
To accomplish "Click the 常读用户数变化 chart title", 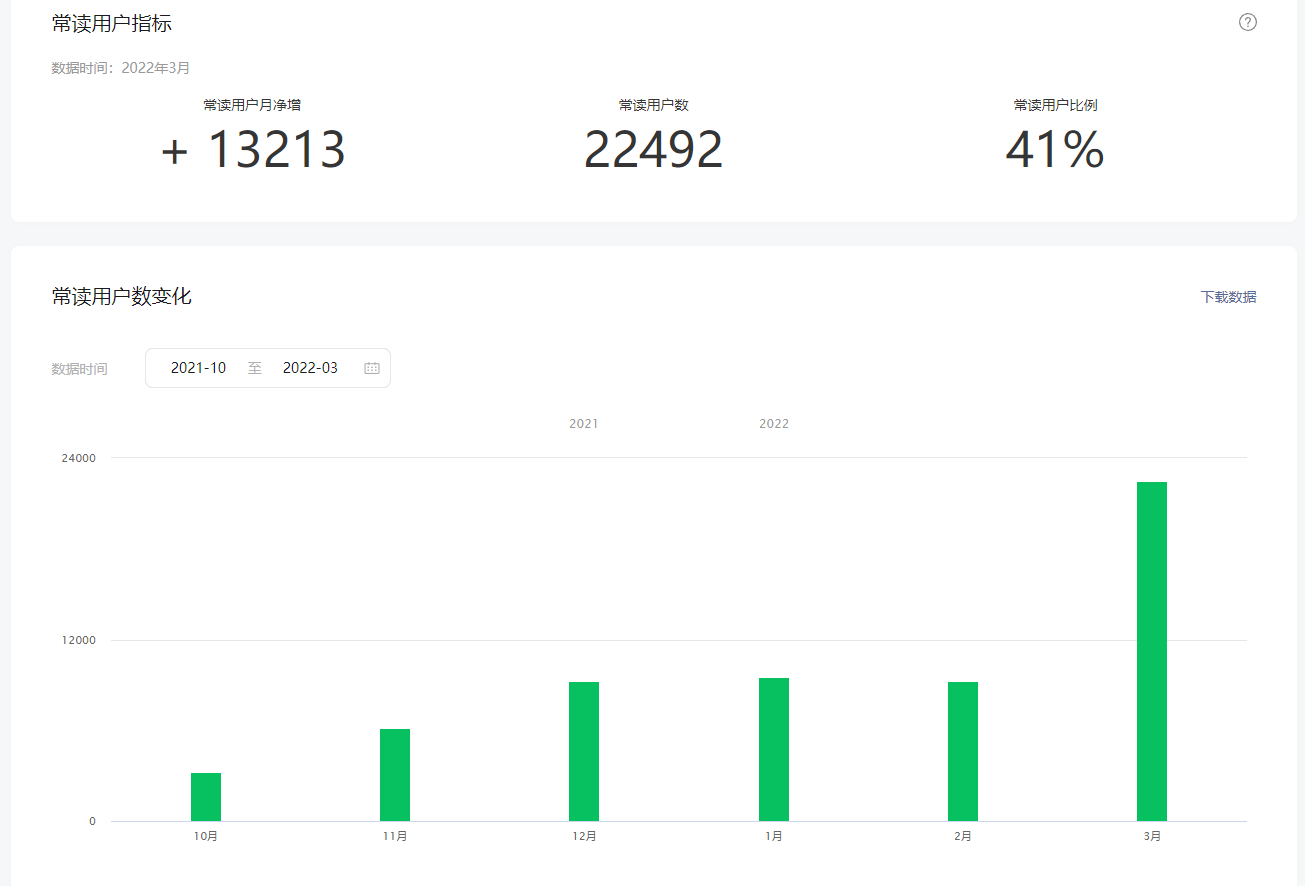I will coord(122,296).
